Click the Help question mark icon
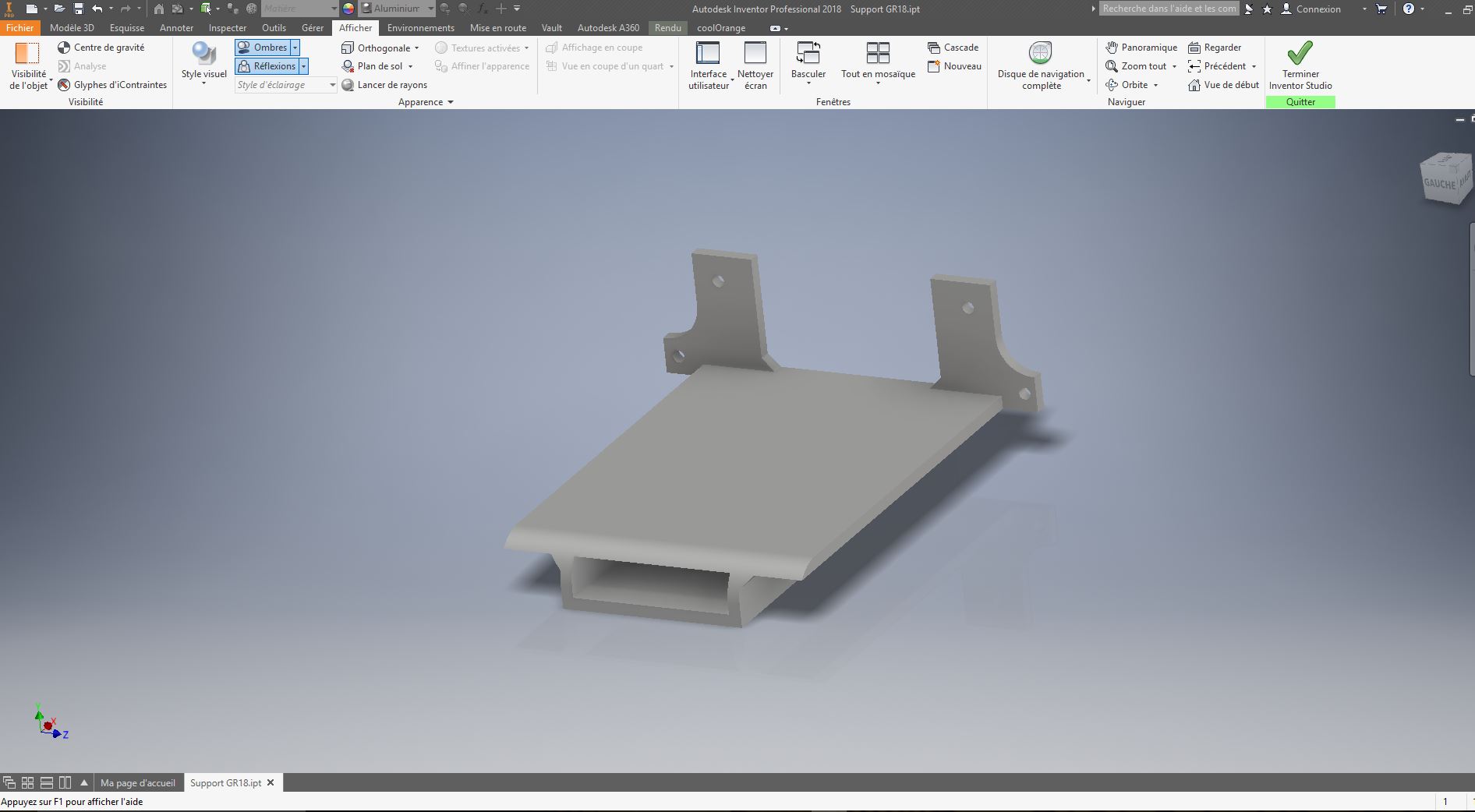Image resolution: width=1475 pixels, height=812 pixels. click(1408, 9)
